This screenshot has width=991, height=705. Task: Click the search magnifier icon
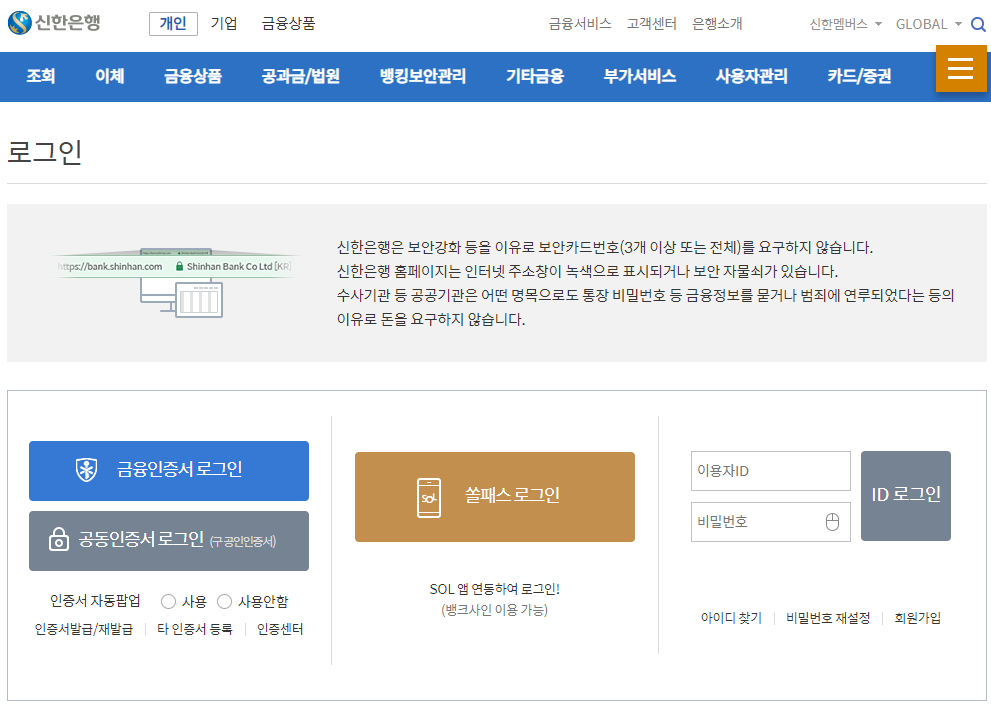(978, 23)
